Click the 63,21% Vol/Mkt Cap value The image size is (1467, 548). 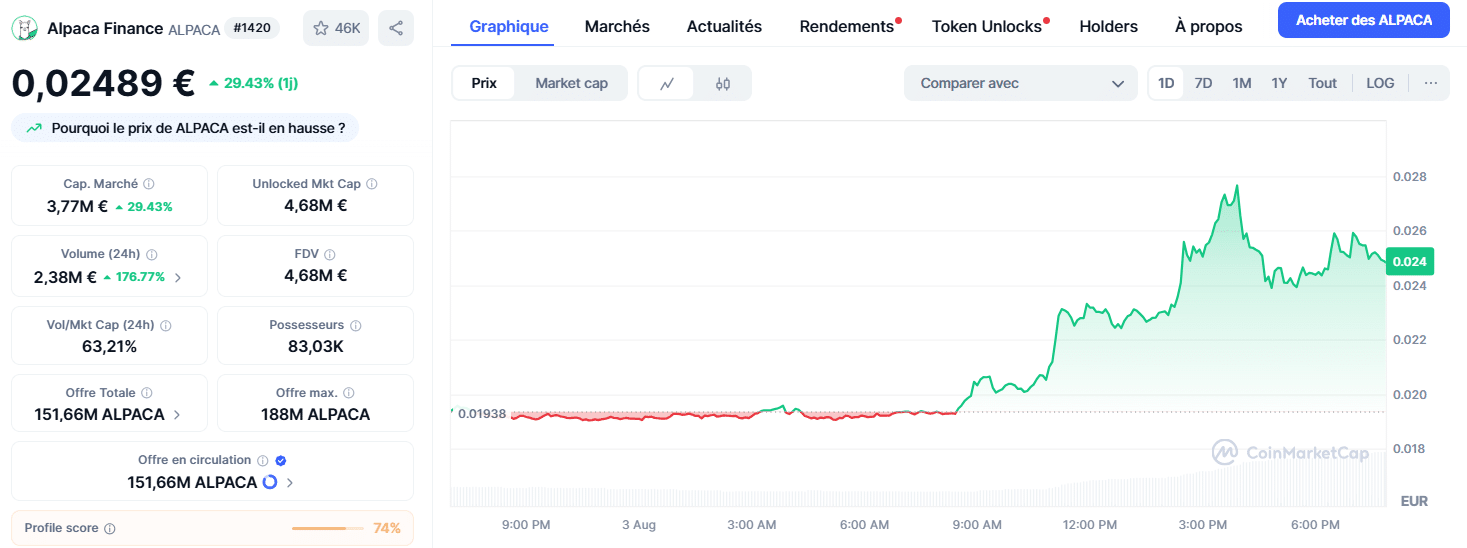109,346
